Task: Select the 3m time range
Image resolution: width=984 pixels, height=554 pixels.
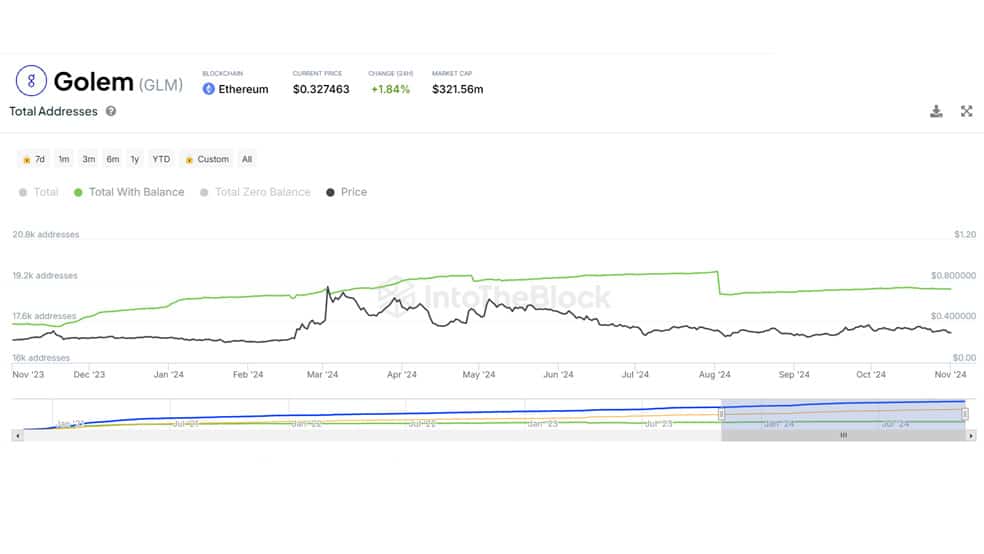Action: pyautogui.click(x=88, y=159)
